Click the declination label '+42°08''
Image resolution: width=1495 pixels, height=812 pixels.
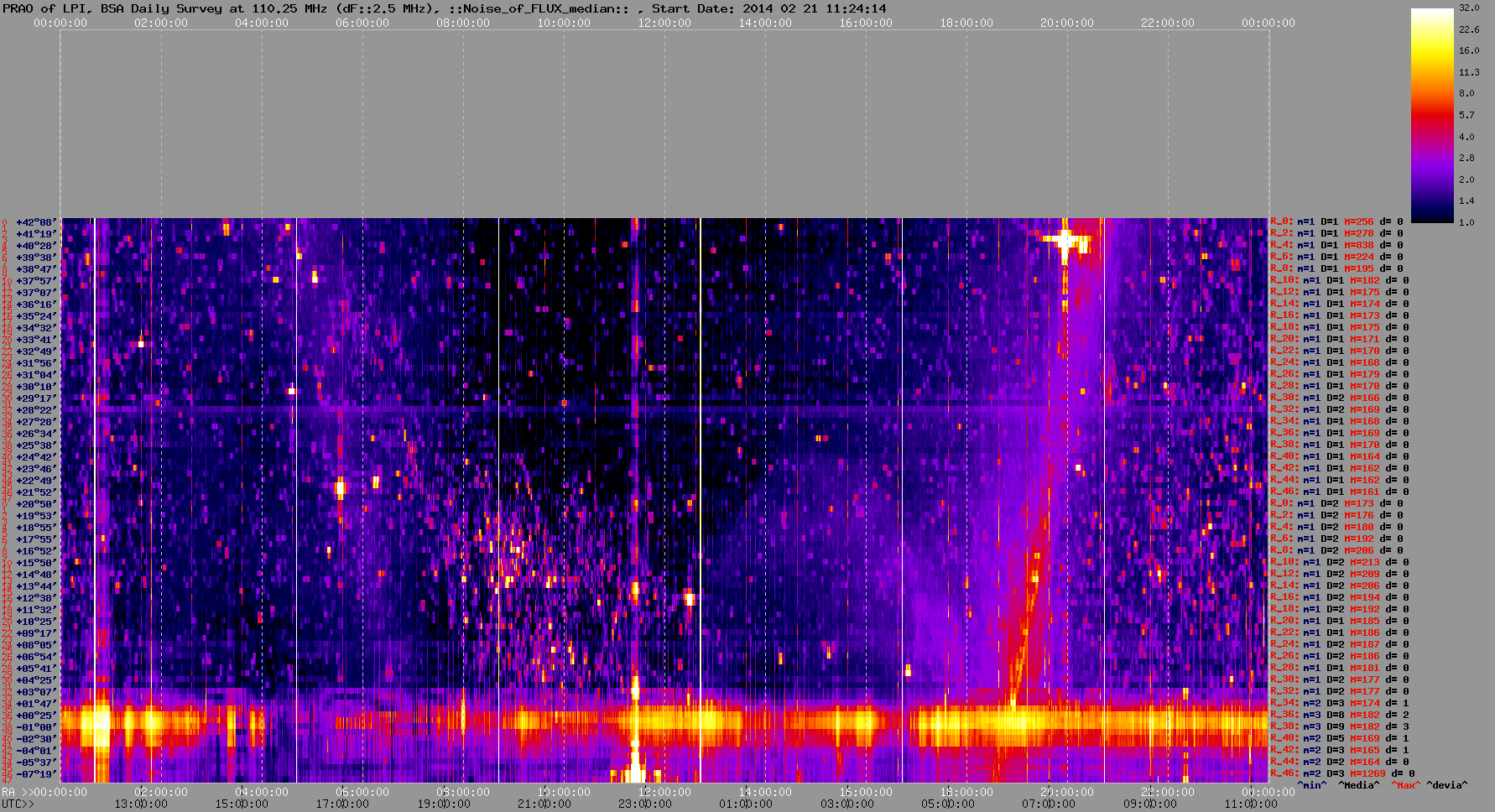(36, 222)
